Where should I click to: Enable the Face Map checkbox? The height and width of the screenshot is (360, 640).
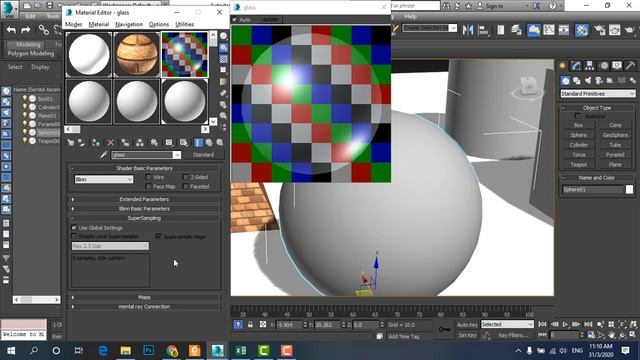pos(149,187)
